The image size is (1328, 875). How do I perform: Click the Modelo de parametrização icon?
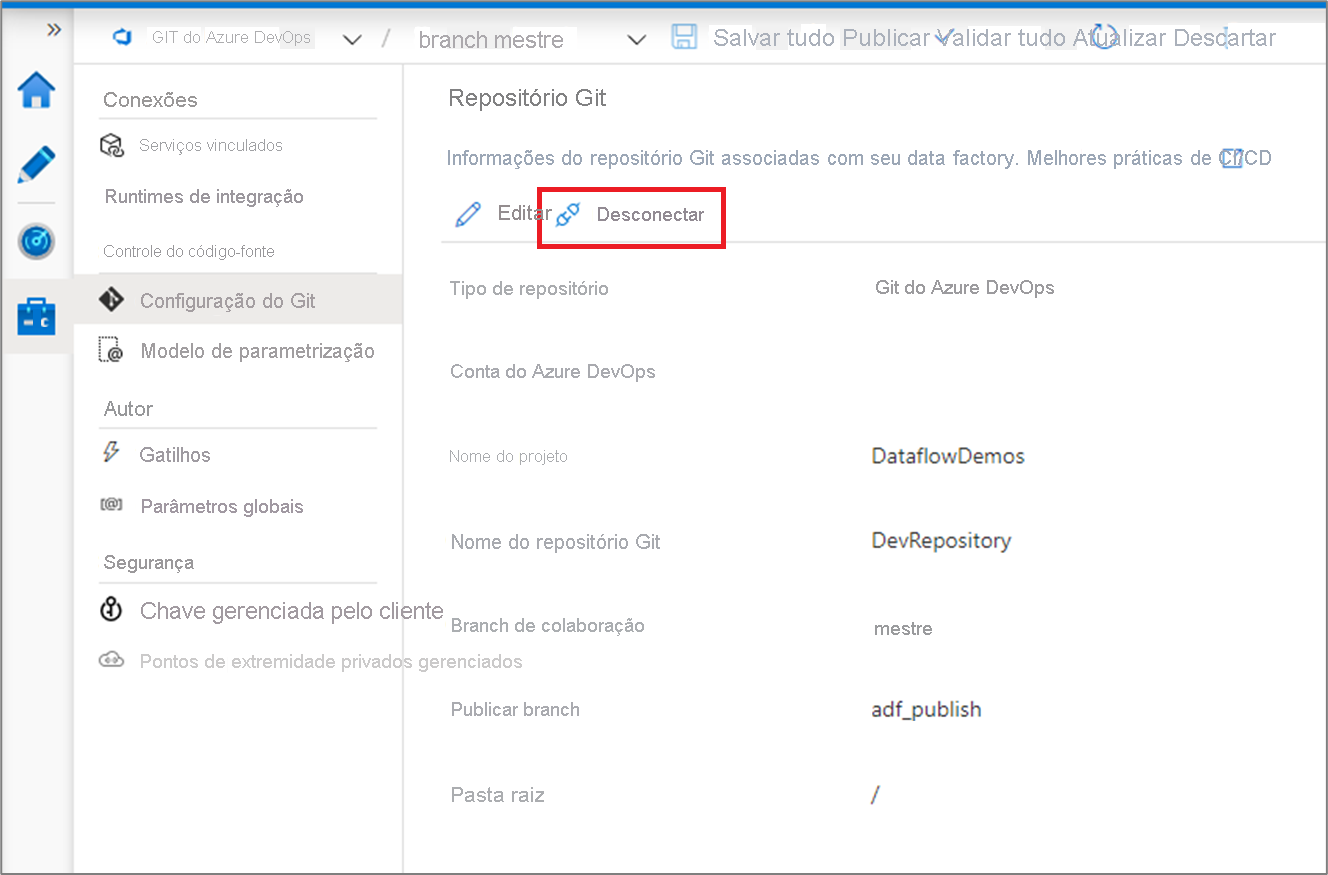(x=111, y=350)
